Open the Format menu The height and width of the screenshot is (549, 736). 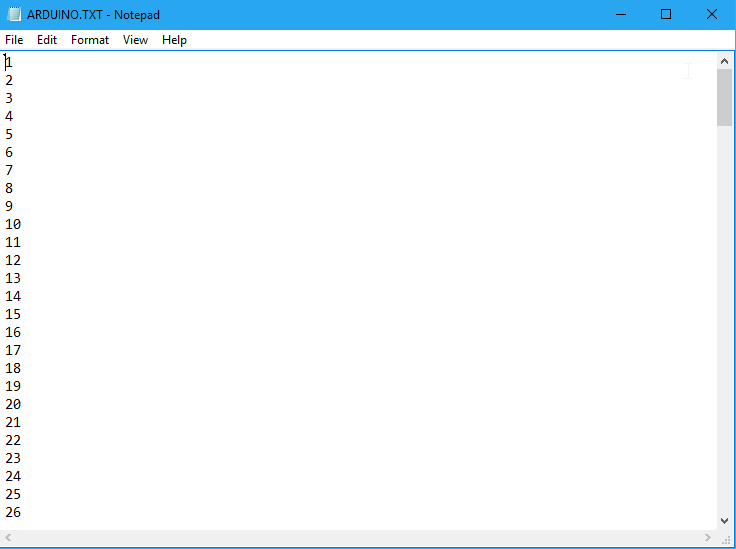(x=90, y=40)
